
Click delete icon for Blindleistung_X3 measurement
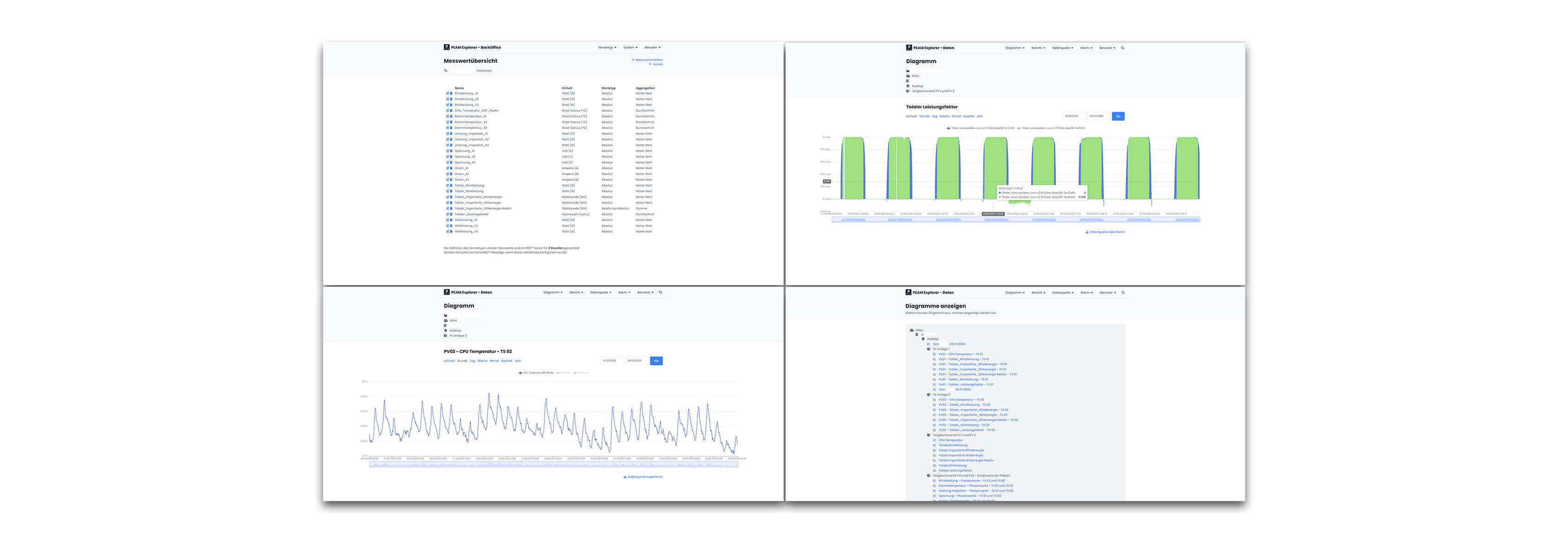(451, 105)
